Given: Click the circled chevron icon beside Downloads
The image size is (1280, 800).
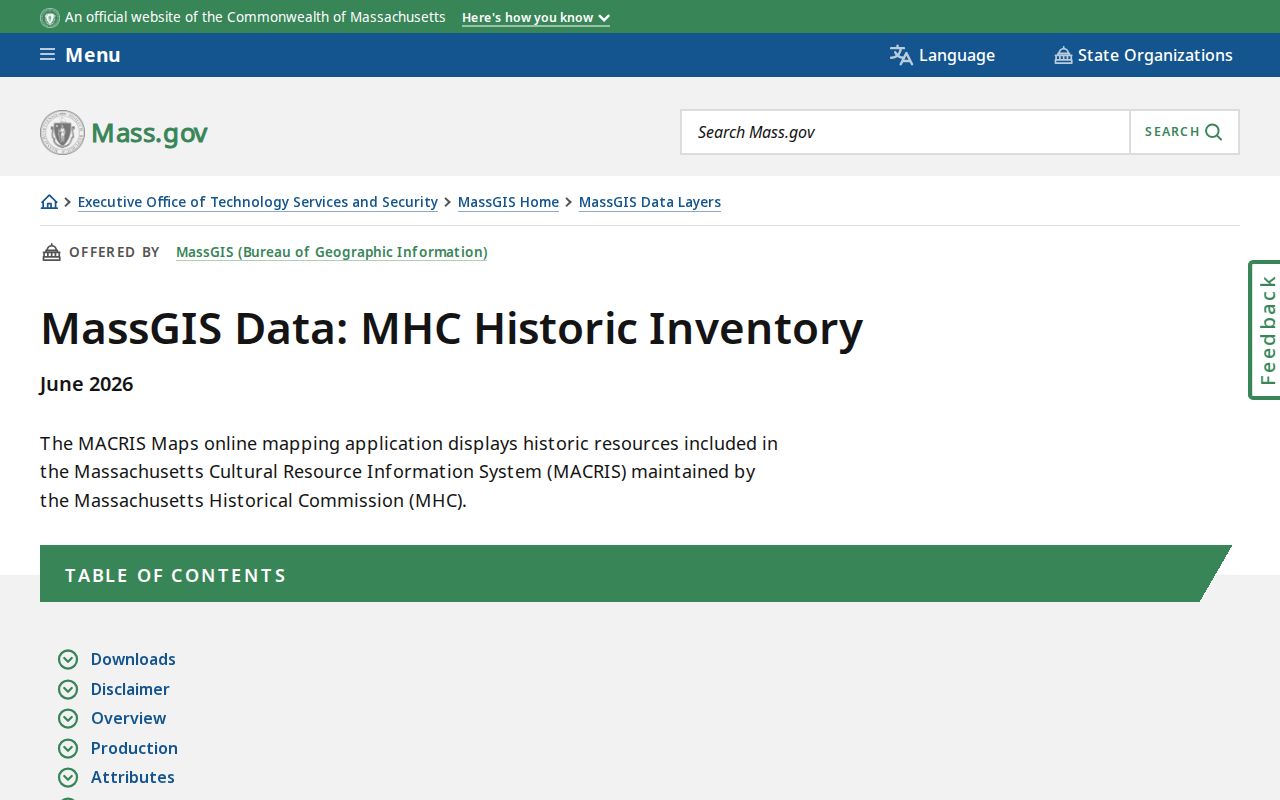Looking at the screenshot, I should pyautogui.click(x=68, y=659).
